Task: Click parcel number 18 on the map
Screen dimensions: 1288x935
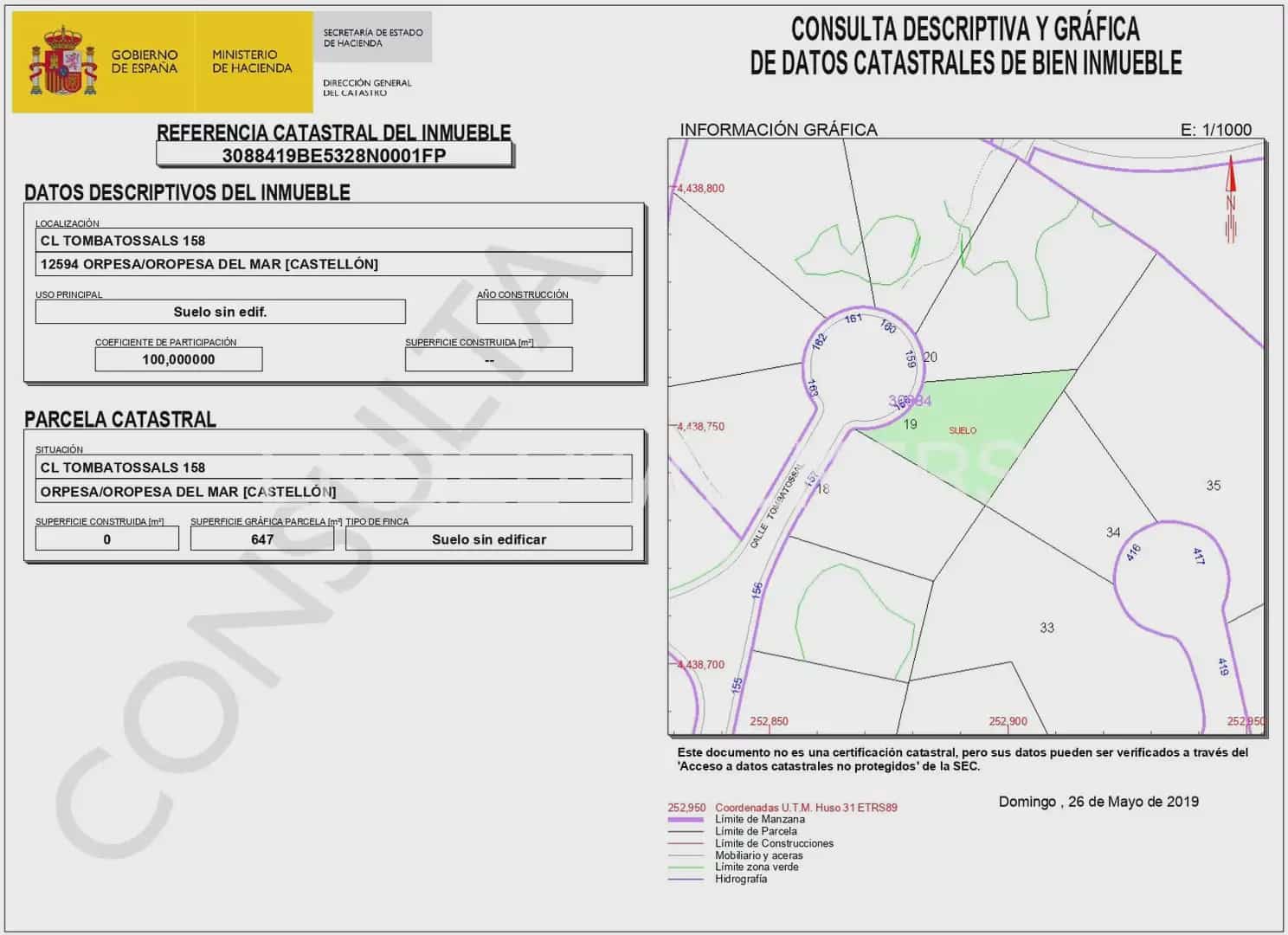Action: point(822,488)
